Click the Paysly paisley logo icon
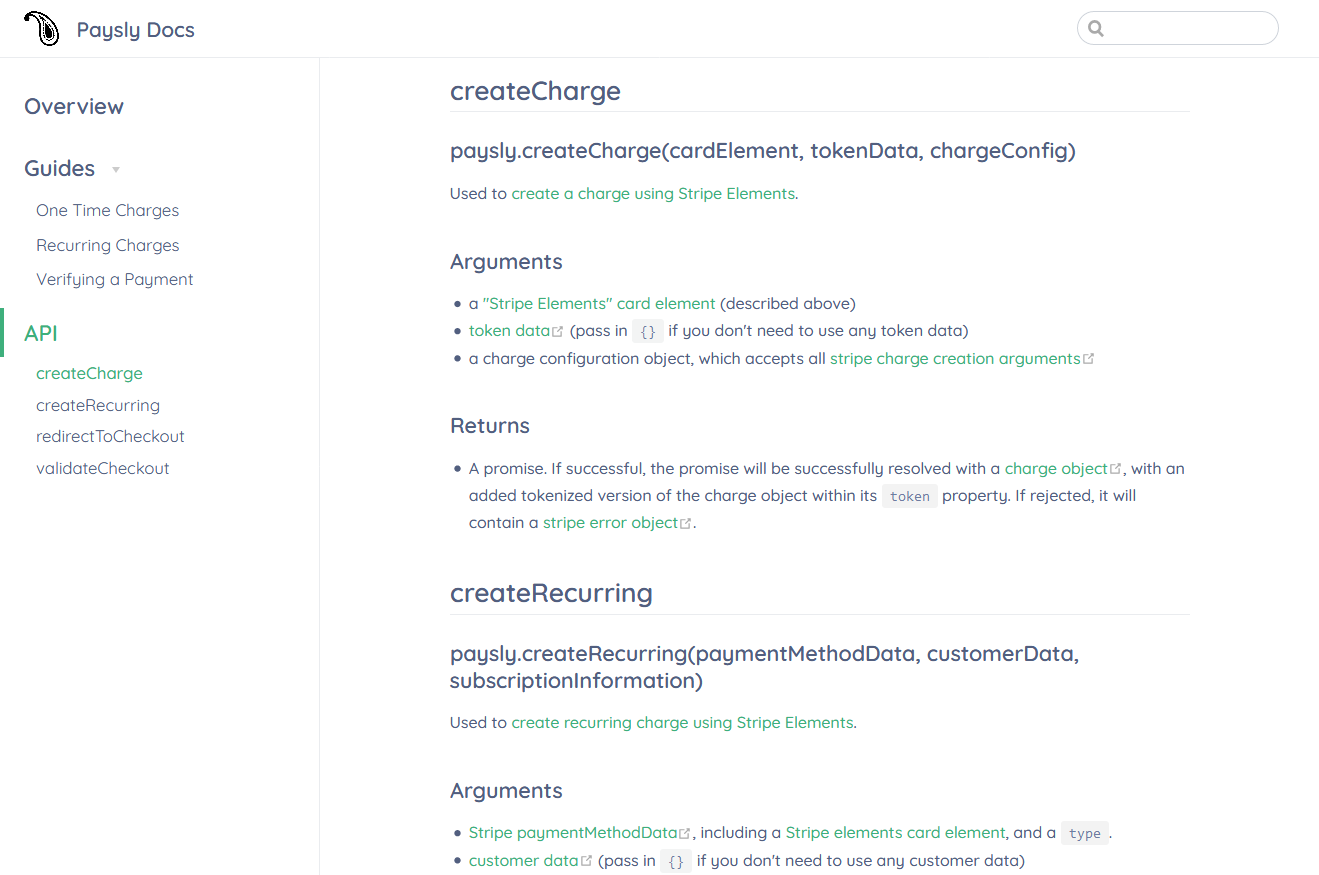The image size is (1319, 875). pyautogui.click(x=41, y=29)
